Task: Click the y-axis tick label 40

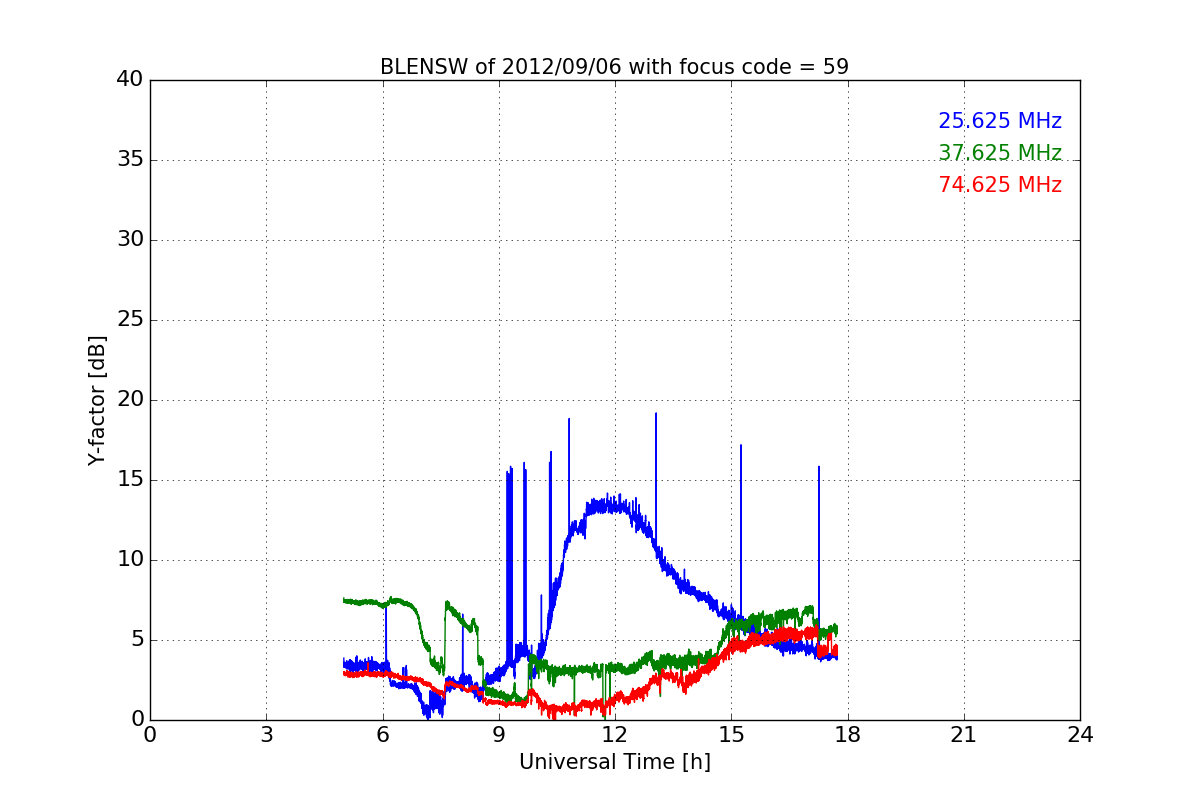Action: pos(129,80)
